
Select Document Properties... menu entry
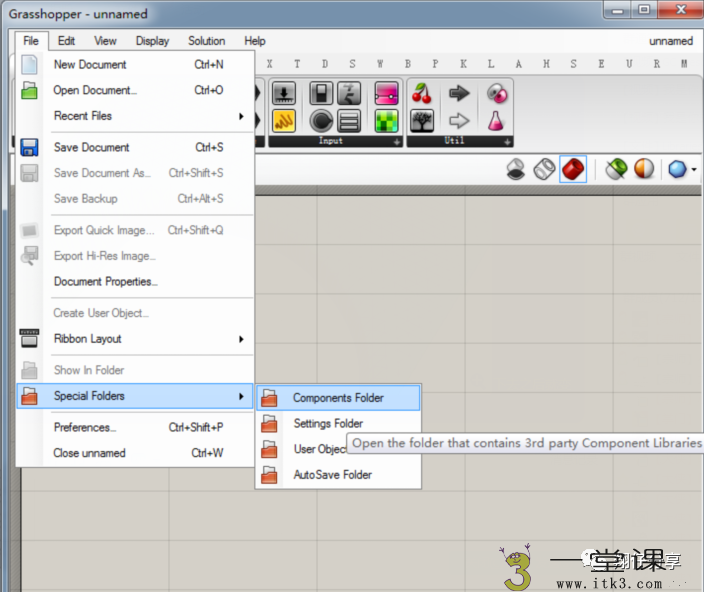105,281
